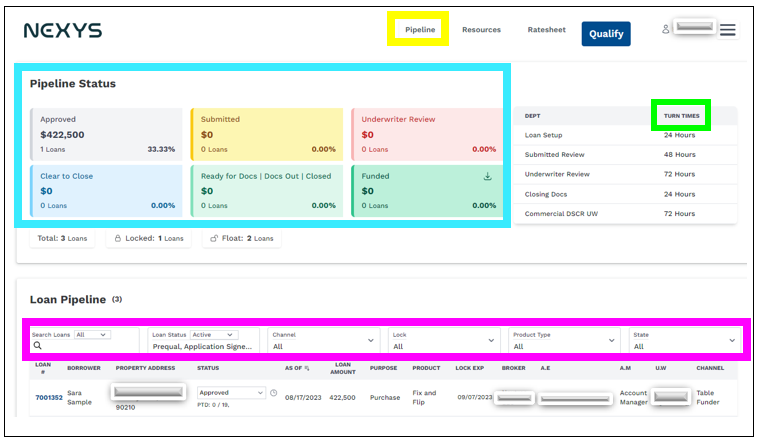
Task: Click the clock icon beside Approved status
Action: (274, 393)
